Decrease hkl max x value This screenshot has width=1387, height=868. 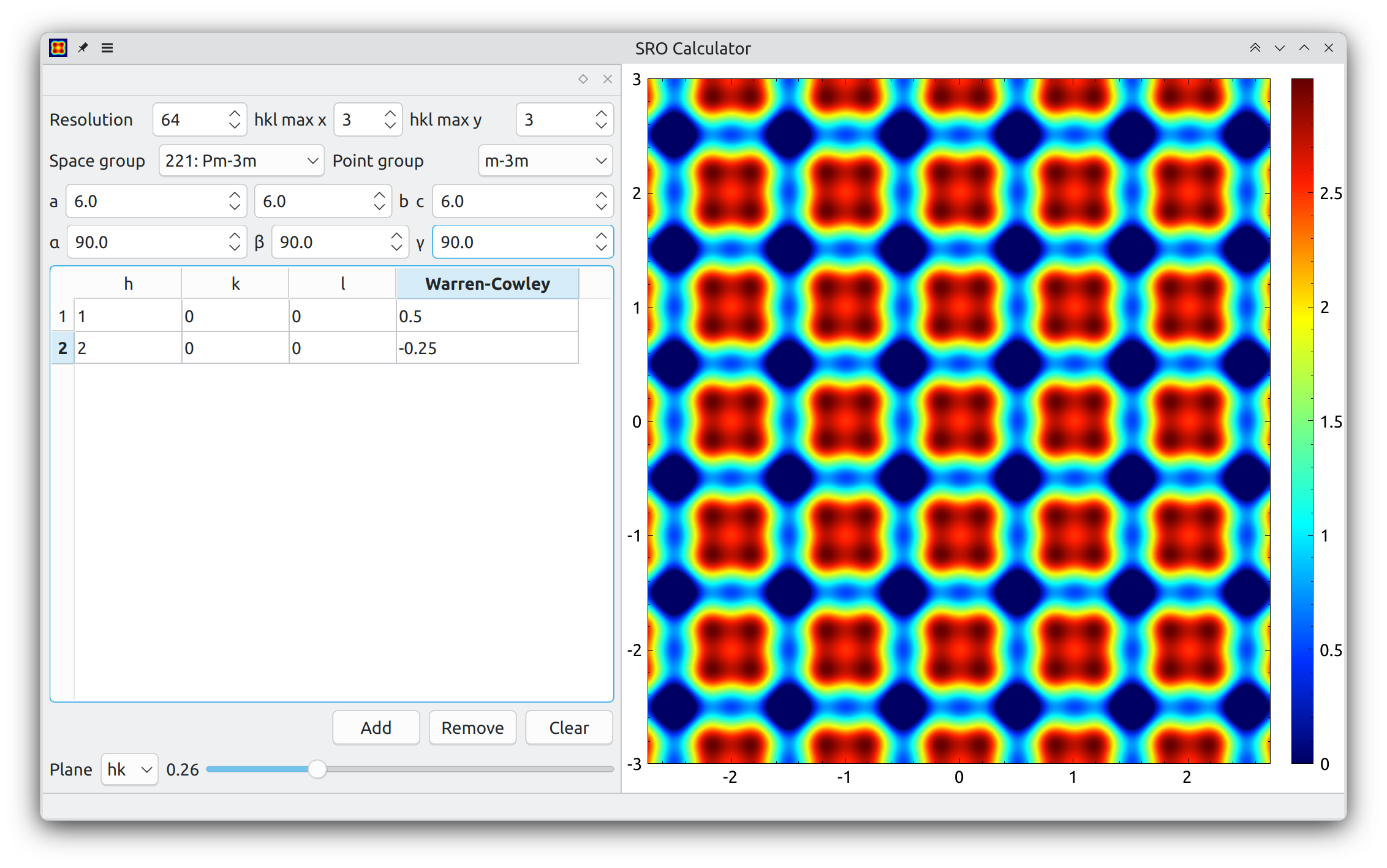point(390,126)
